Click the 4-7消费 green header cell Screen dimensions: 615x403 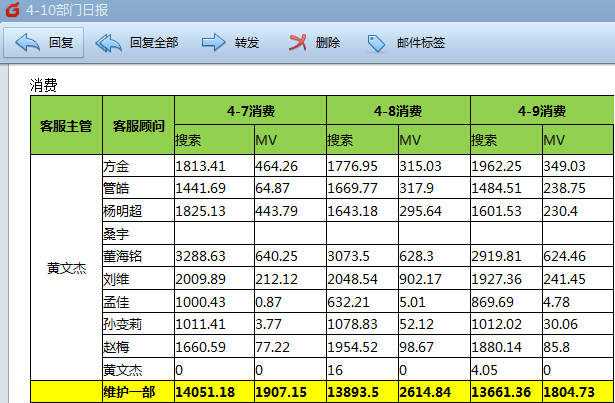[249, 110]
